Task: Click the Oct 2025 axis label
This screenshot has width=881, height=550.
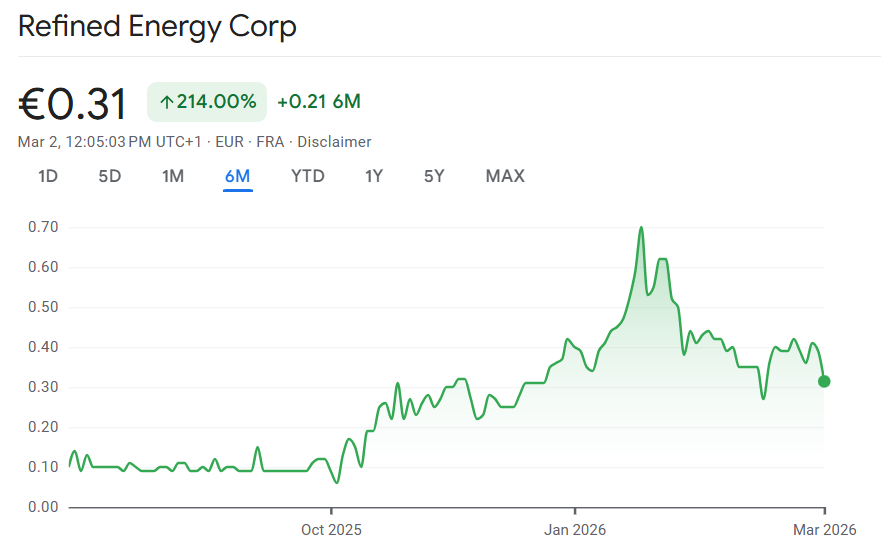Action: tap(331, 527)
